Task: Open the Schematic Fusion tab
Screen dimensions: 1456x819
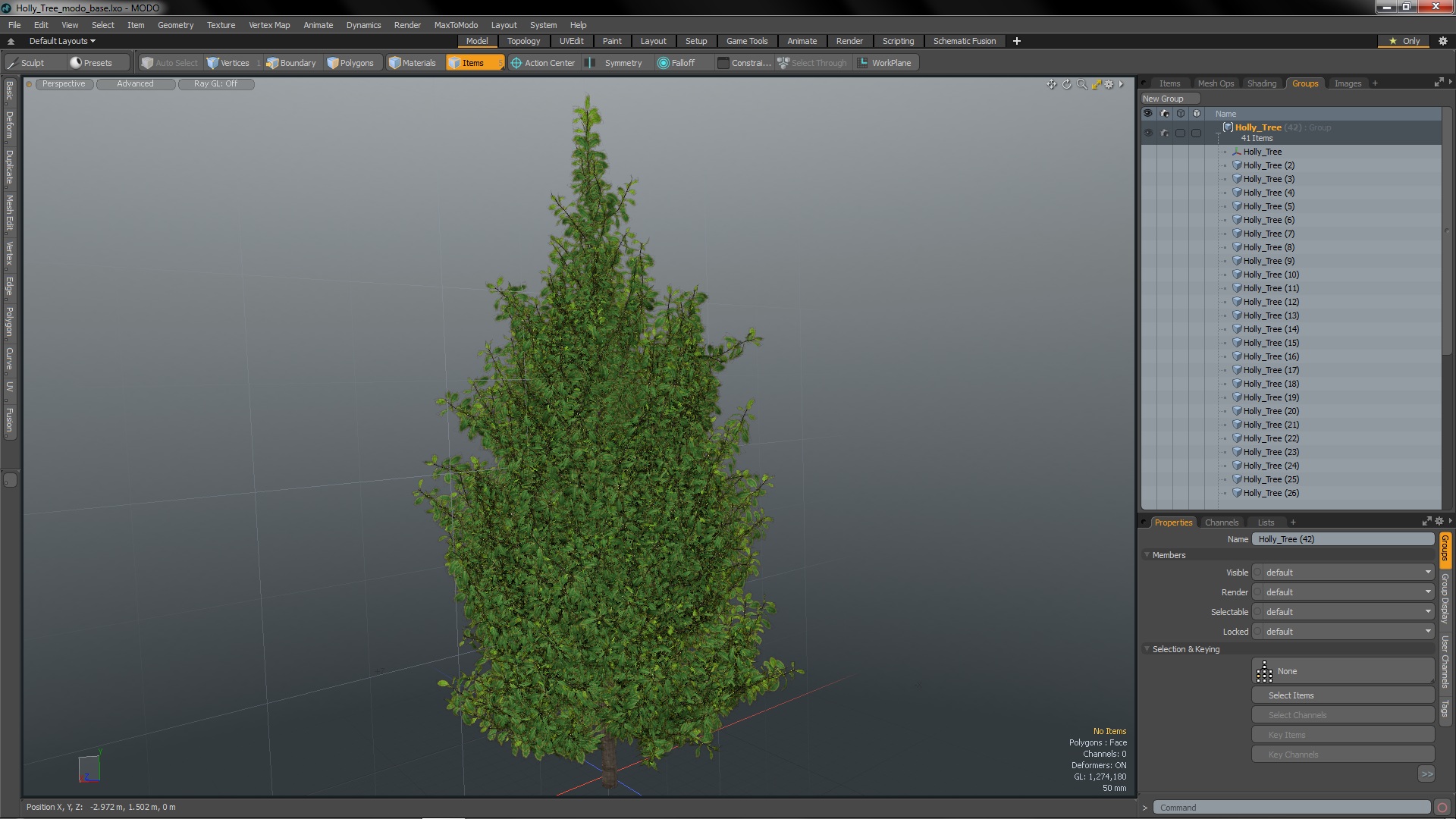Action: [x=964, y=41]
